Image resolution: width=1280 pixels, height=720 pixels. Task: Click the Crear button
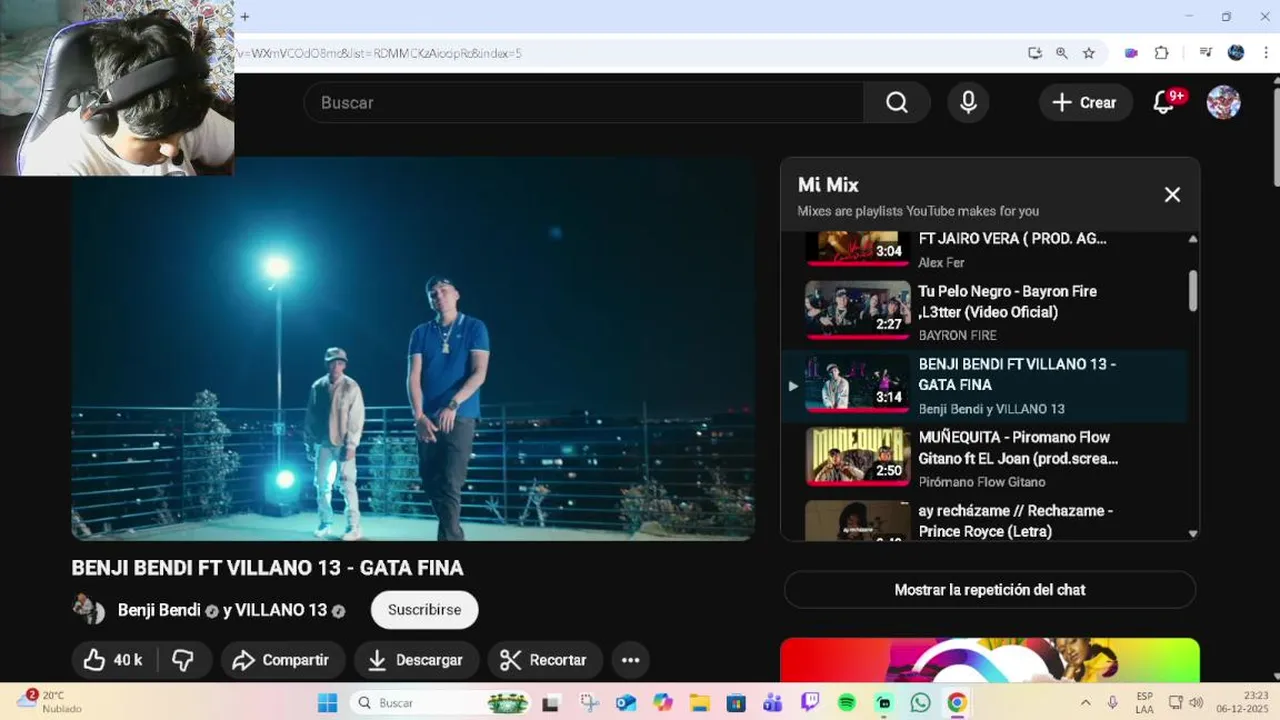coord(1086,102)
